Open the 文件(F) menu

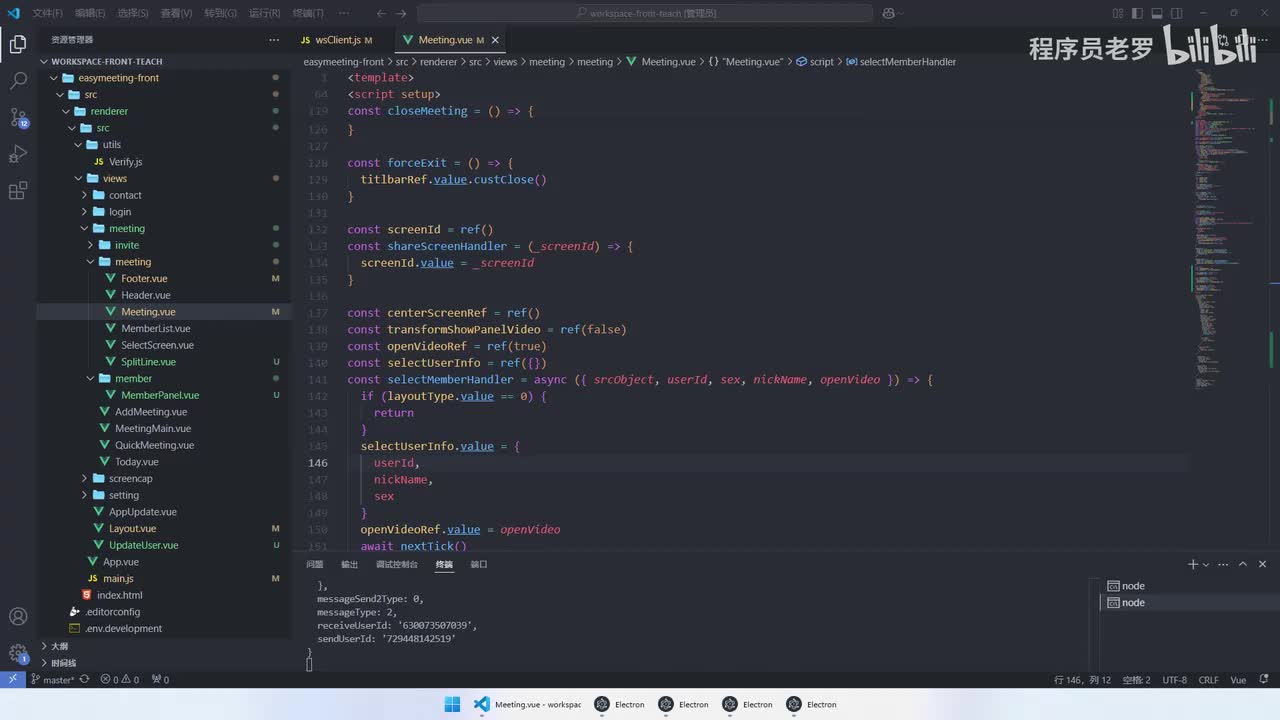coord(47,13)
